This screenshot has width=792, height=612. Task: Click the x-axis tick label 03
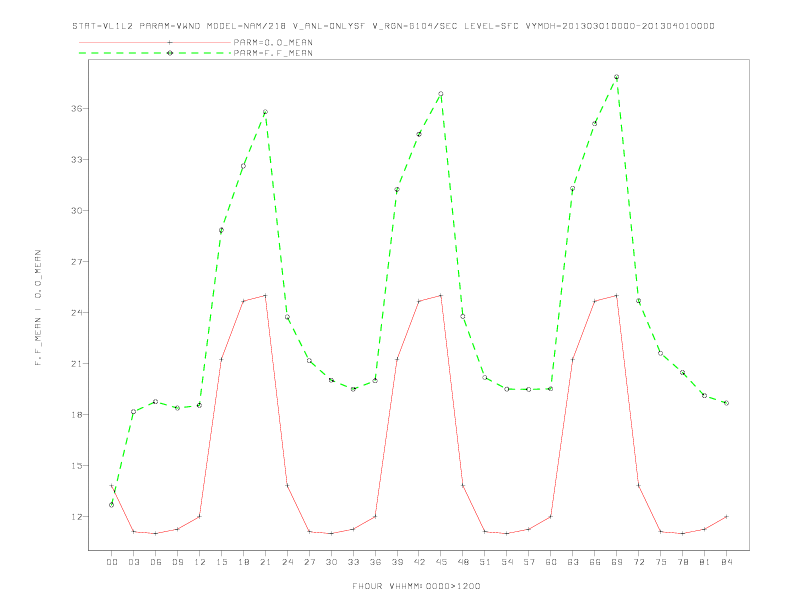tap(133, 562)
